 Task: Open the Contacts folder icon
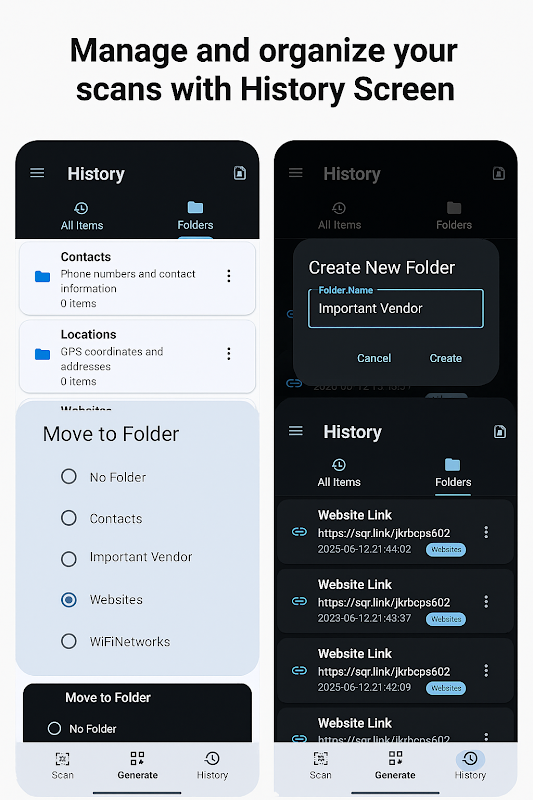tap(42, 277)
